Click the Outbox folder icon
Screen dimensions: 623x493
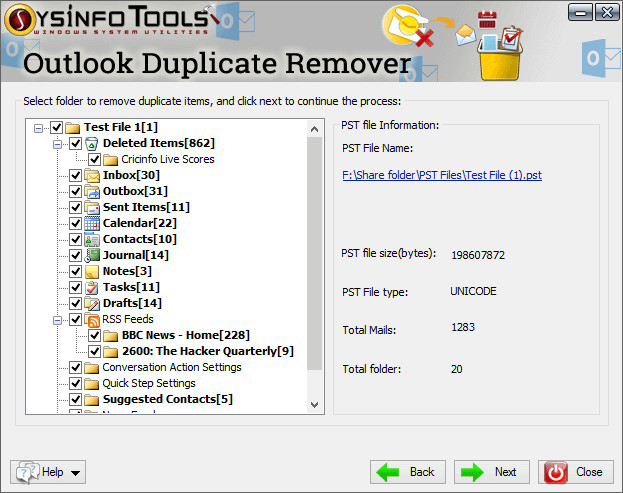91,191
